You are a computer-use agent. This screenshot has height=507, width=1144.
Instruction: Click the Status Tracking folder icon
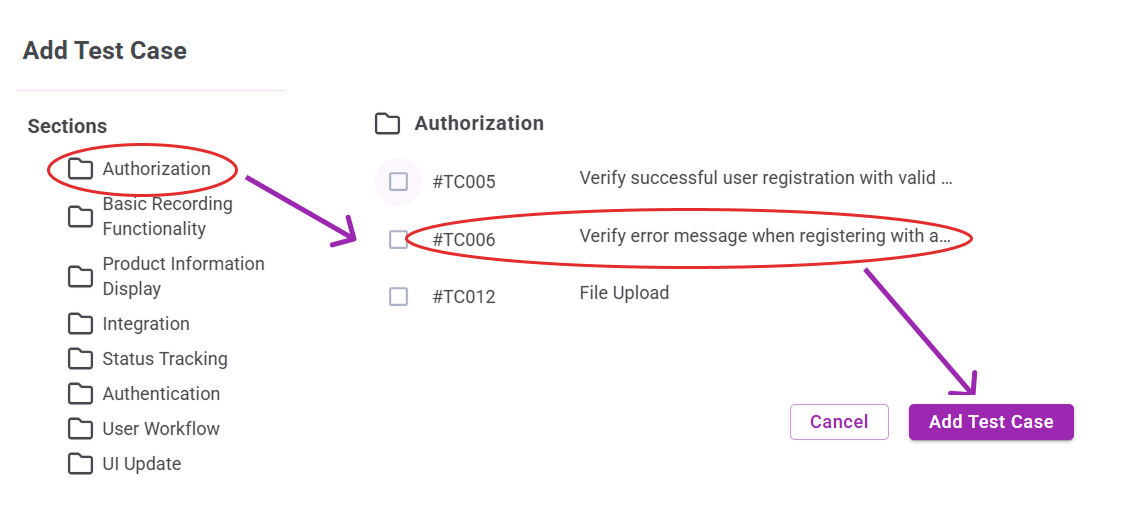(x=80, y=359)
